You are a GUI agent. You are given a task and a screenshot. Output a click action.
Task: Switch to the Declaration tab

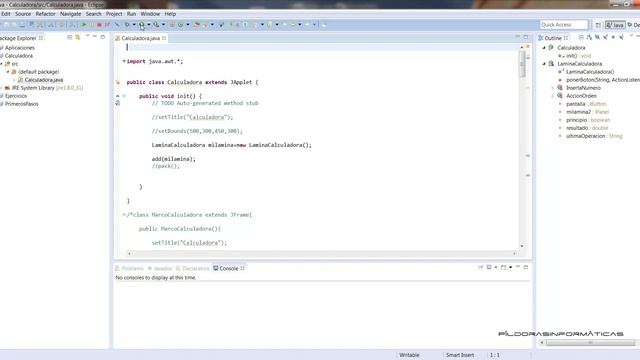coord(192,269)
